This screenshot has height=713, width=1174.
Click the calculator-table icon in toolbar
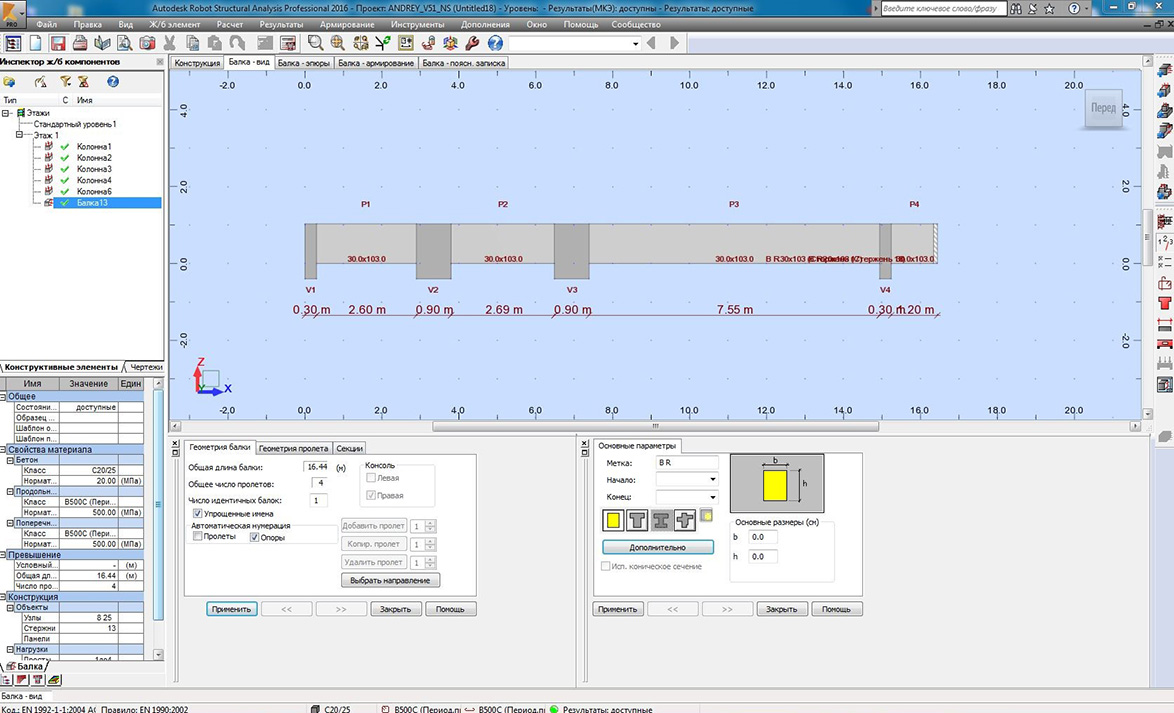[288, 43]
